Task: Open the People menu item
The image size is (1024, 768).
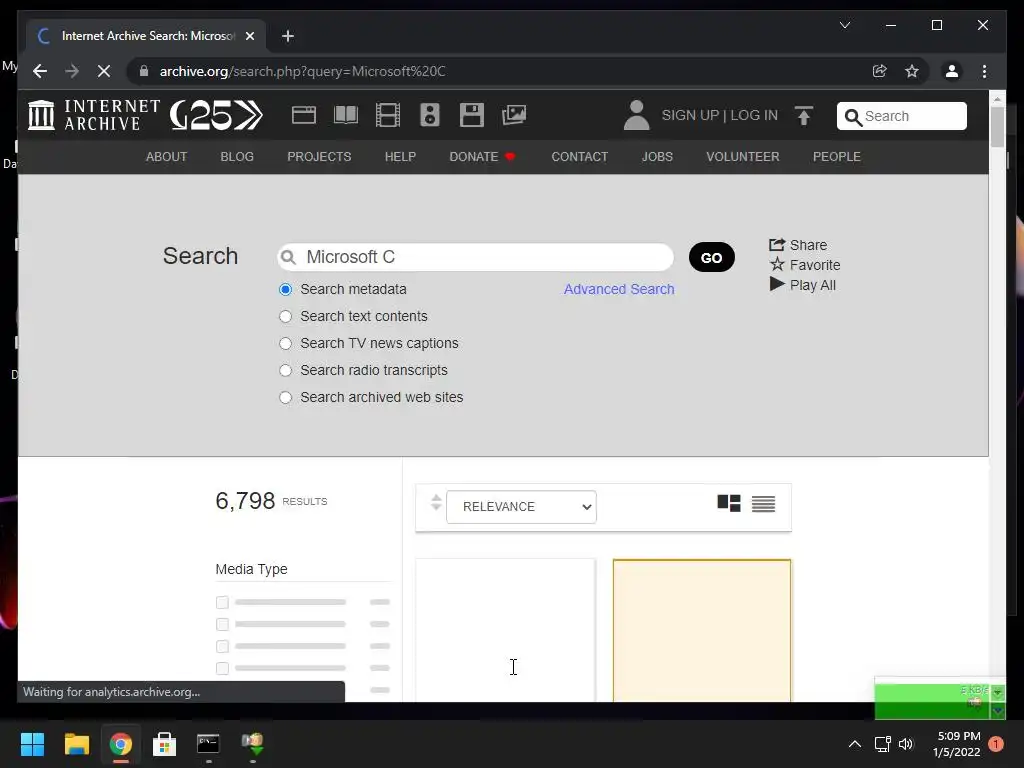Action: tap(837, 157)
